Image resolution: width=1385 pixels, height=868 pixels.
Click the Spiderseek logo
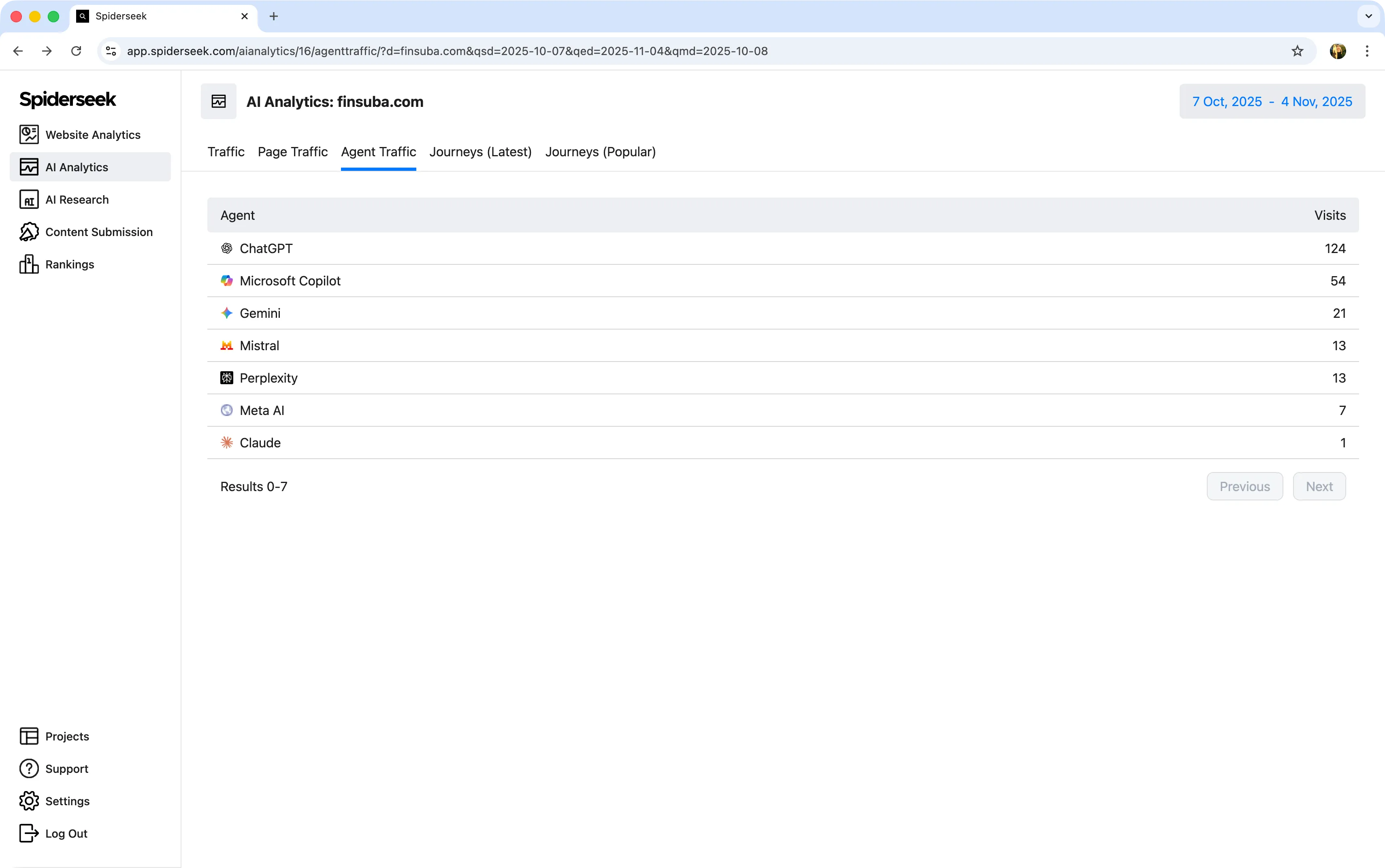67,99
